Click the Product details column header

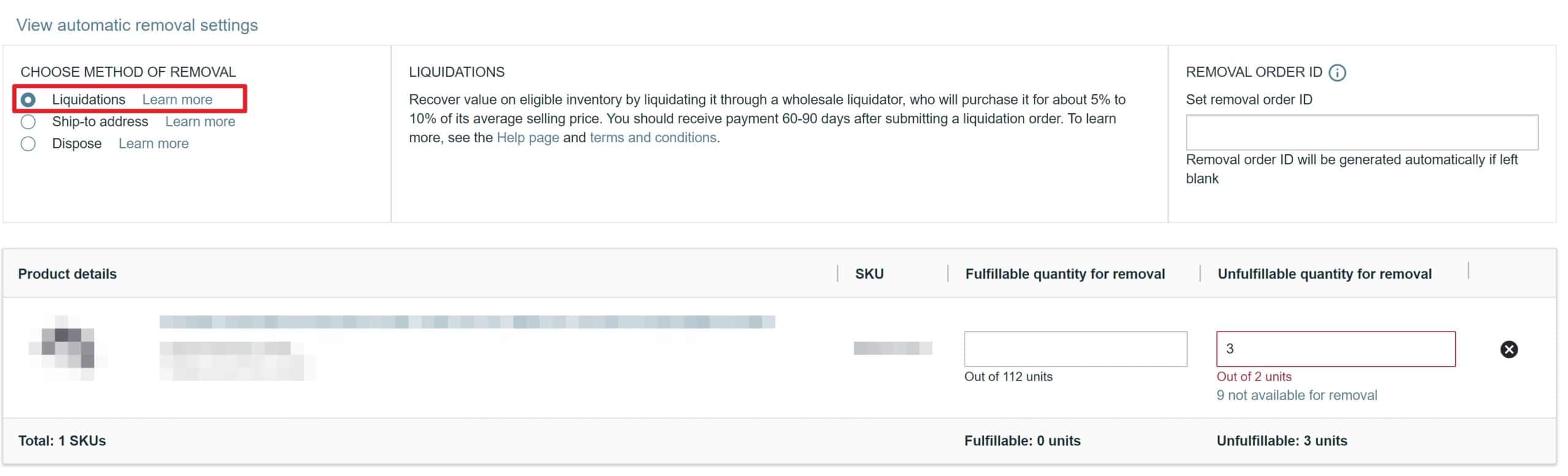67,274
